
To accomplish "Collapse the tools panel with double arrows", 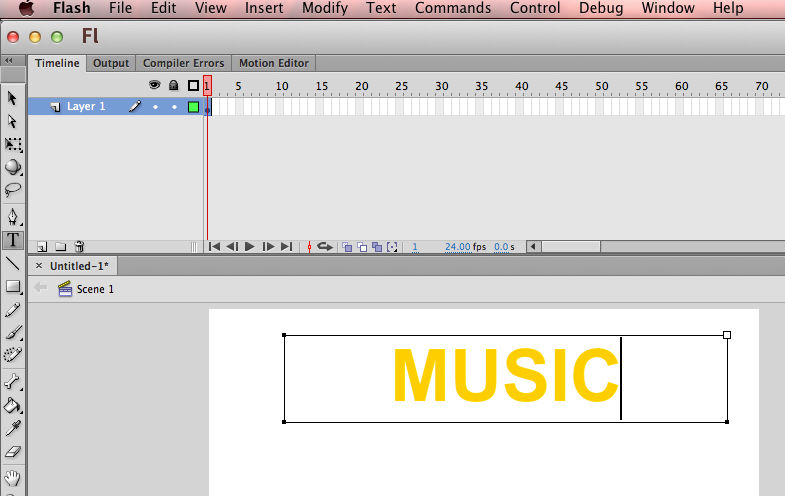I will coord(9,61).
